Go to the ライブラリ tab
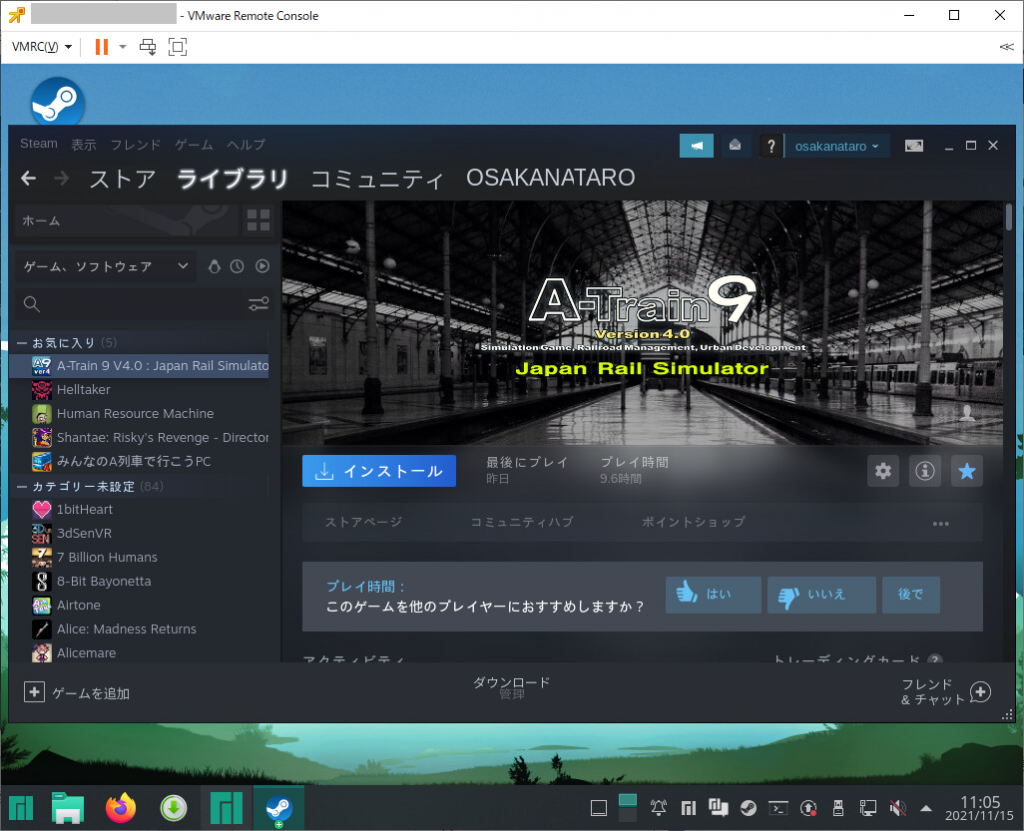 pyautogui.click(x=232, y=178)
